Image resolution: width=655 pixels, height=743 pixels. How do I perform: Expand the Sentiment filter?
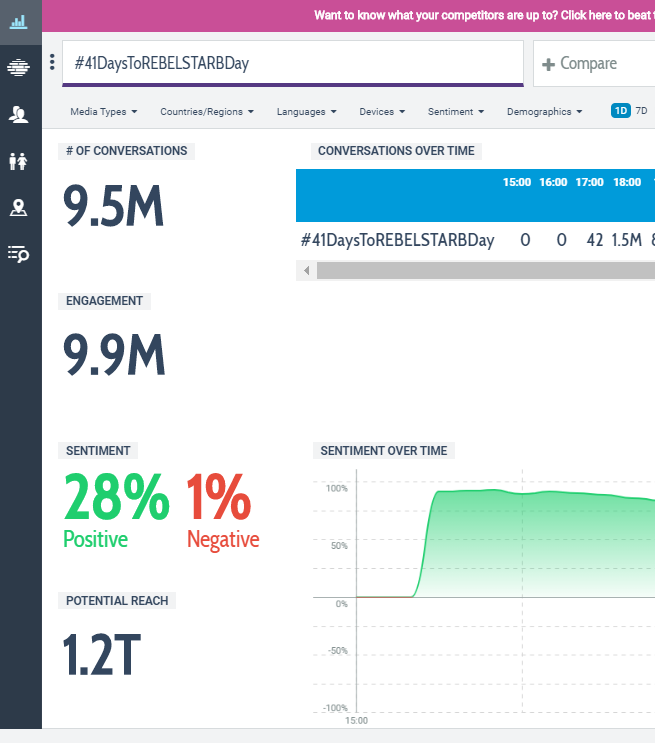[x=456, y=112]
